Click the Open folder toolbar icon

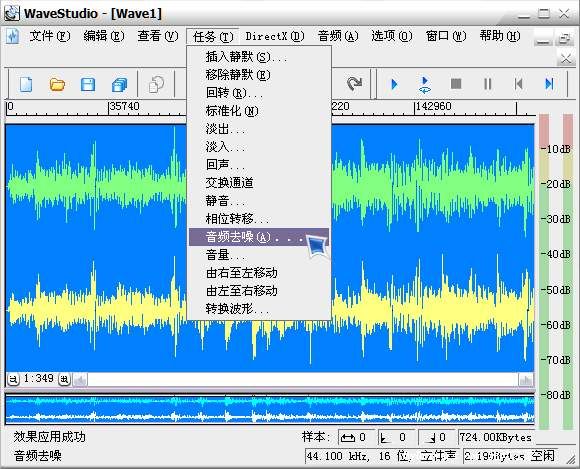(57, 84)
